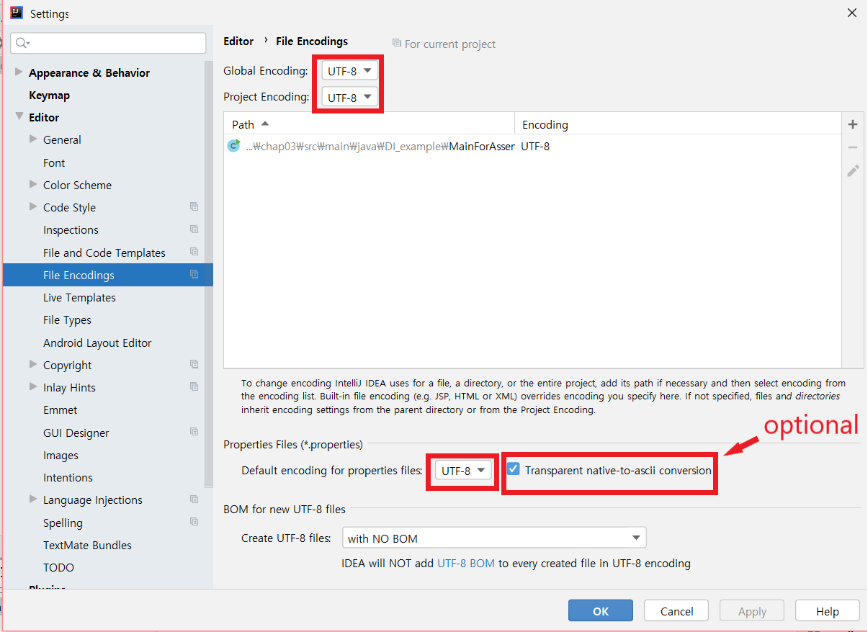Open TODO settings page
The image size is (867, 632).
pos(58,567)
